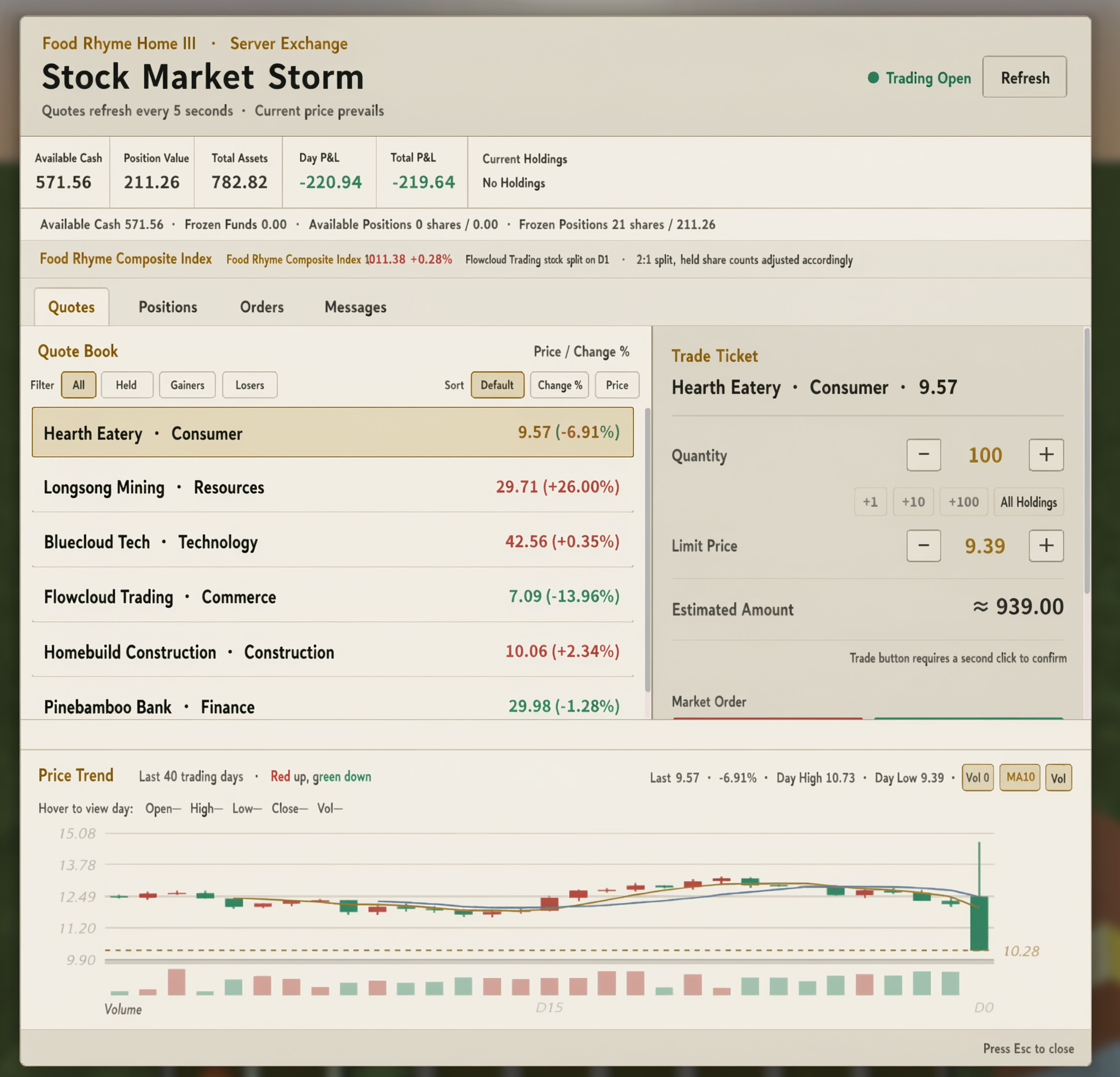The image size is (1120, 1077).
Task: Add 1 share with +1 button
Action: (x=870, y=502)
